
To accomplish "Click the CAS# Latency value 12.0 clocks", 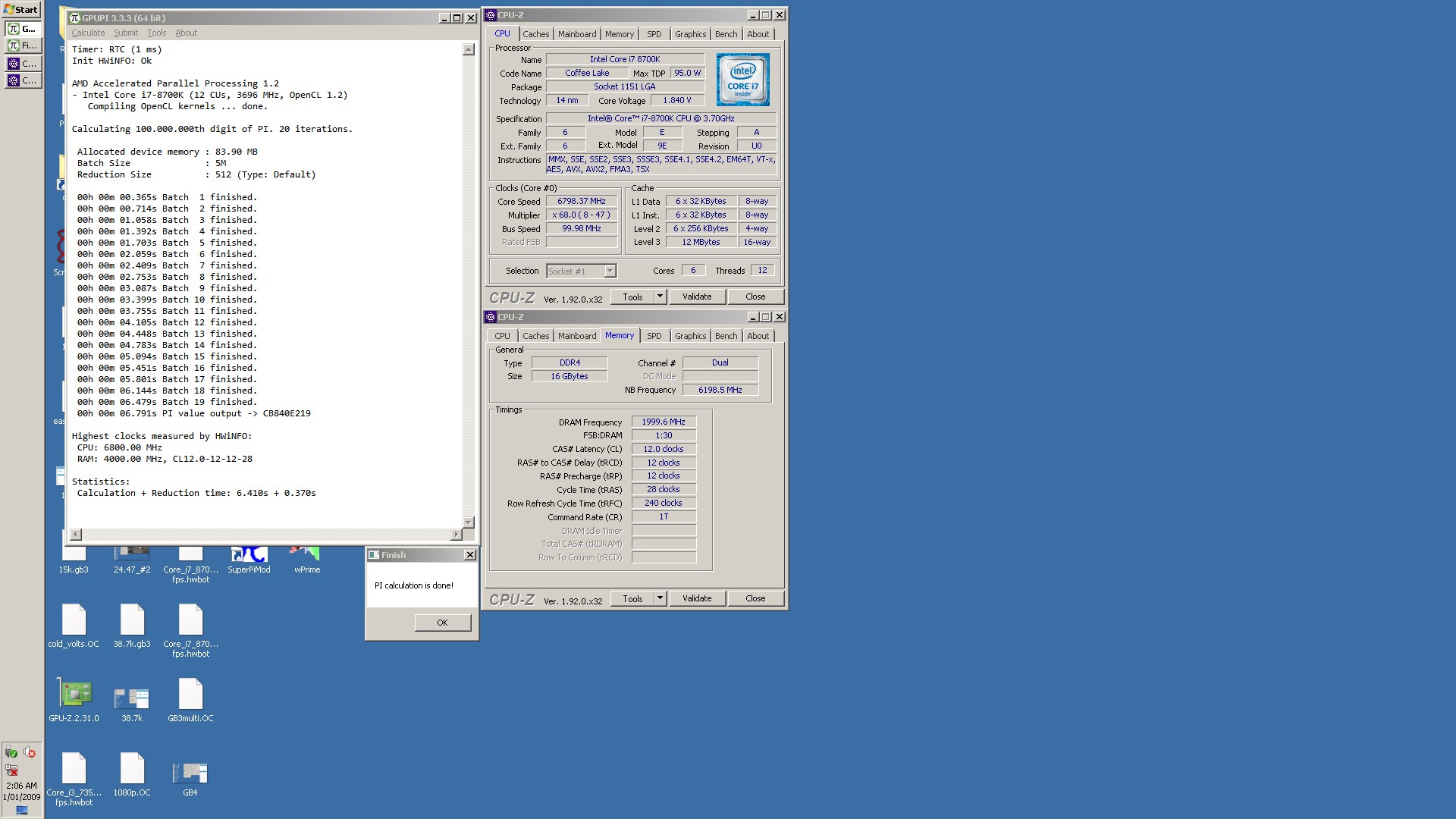I will [664, 449].
